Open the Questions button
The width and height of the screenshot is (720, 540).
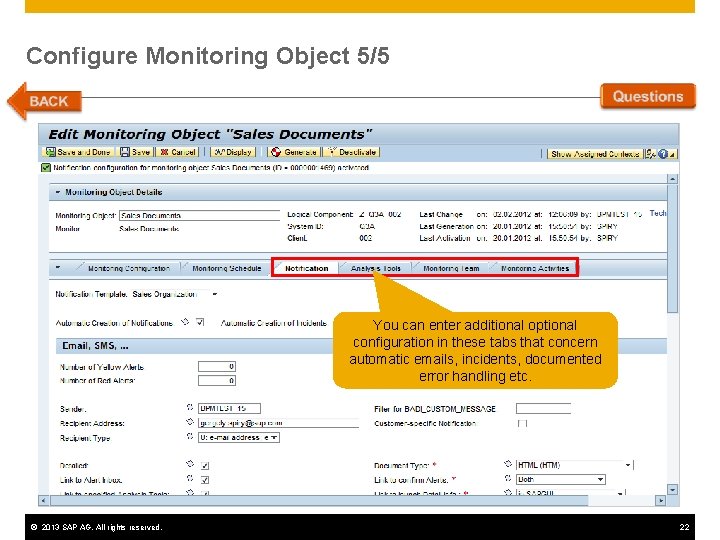tap(647, 96)
